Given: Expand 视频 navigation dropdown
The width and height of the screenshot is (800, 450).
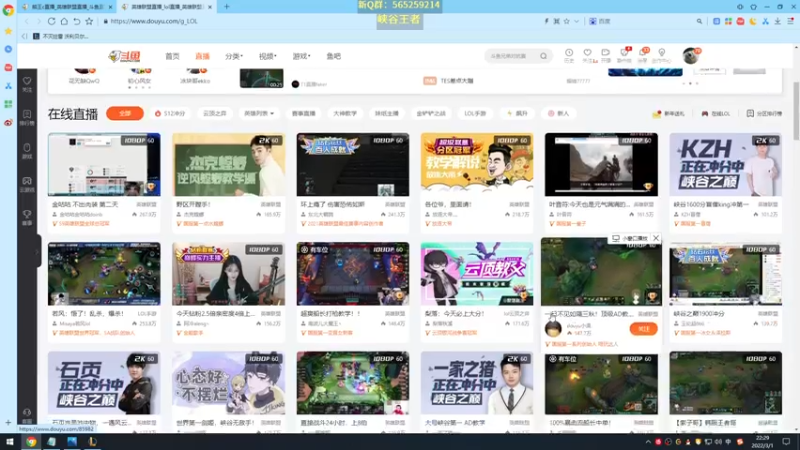Looking at the screenshot, I should (267, 56).
